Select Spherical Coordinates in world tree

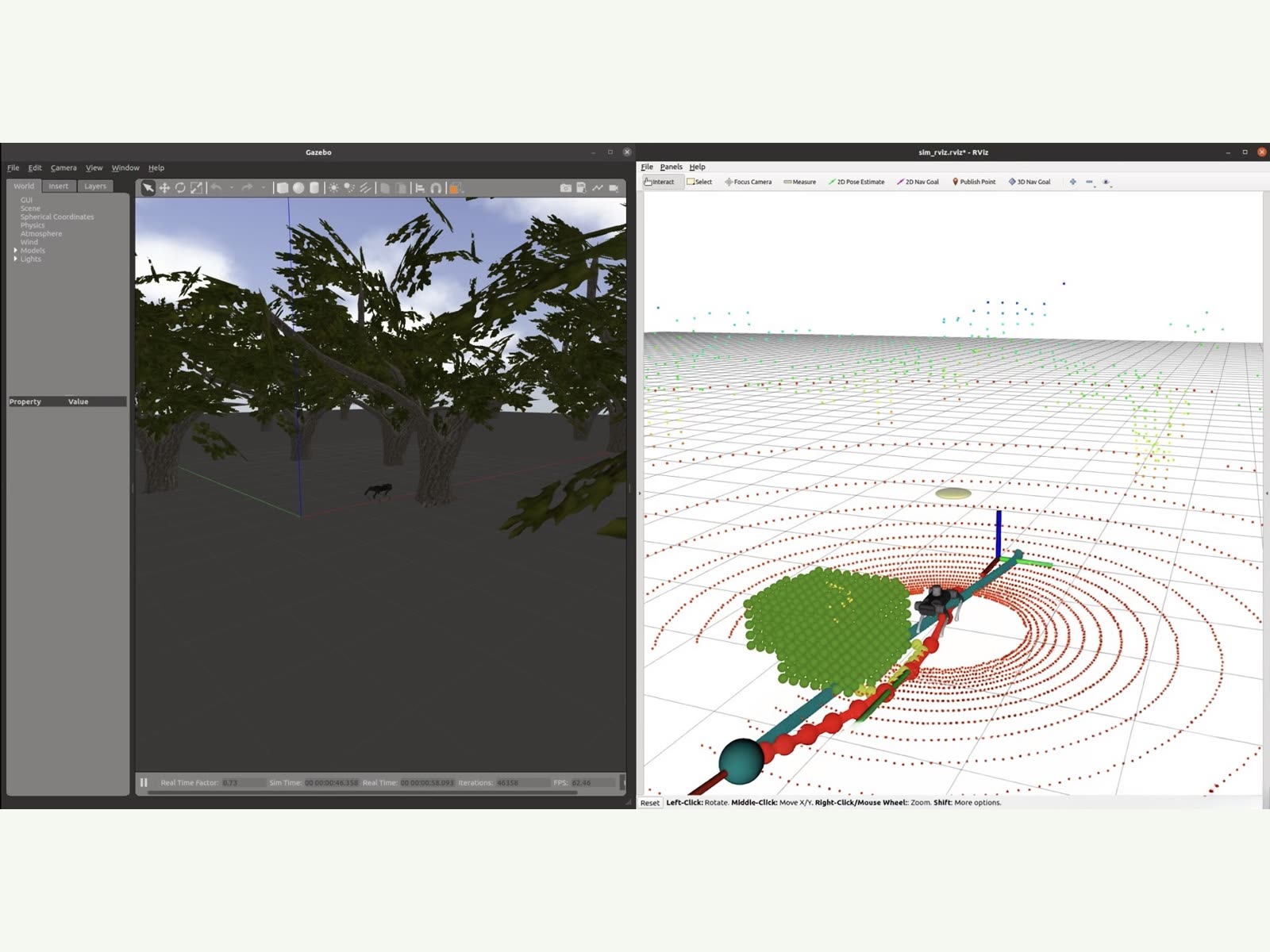click(x=57, y=217)
